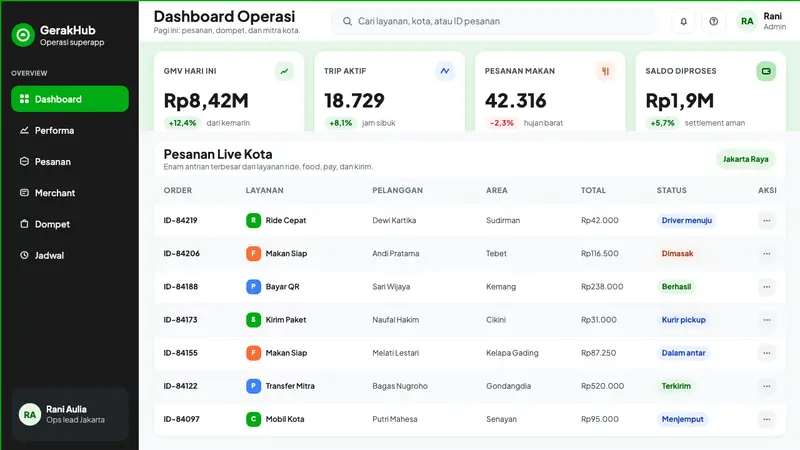Image resolution: width=800 pixels, height=450 pixels.
Task: Click customer Andi Pratama
Action: pyautogui.click(x=395, y=254)
